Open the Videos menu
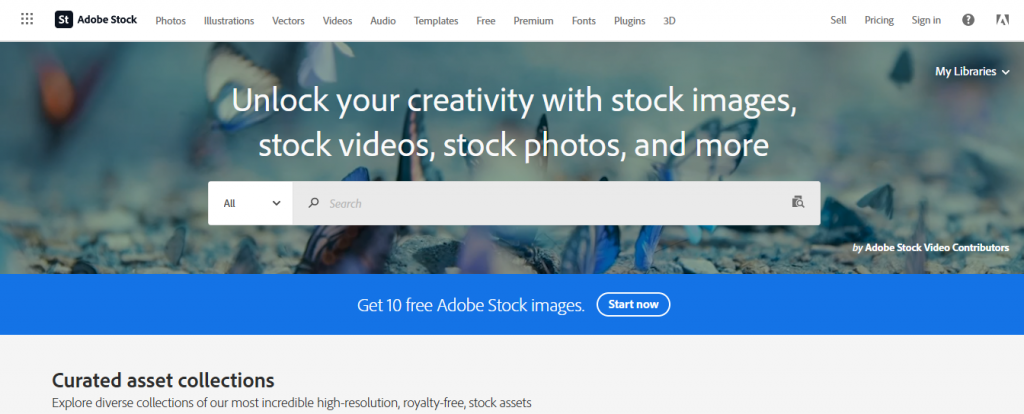This screenshot has width=1024, height=414. pyautogui.click(x=337, y=20)
